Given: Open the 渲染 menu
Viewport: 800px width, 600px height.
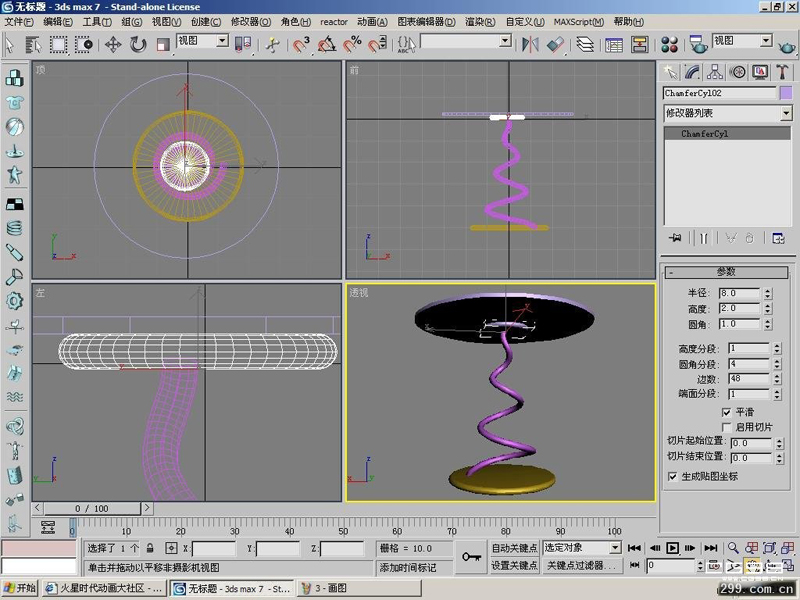Looking at the screenshot, I should click(480, 22).
